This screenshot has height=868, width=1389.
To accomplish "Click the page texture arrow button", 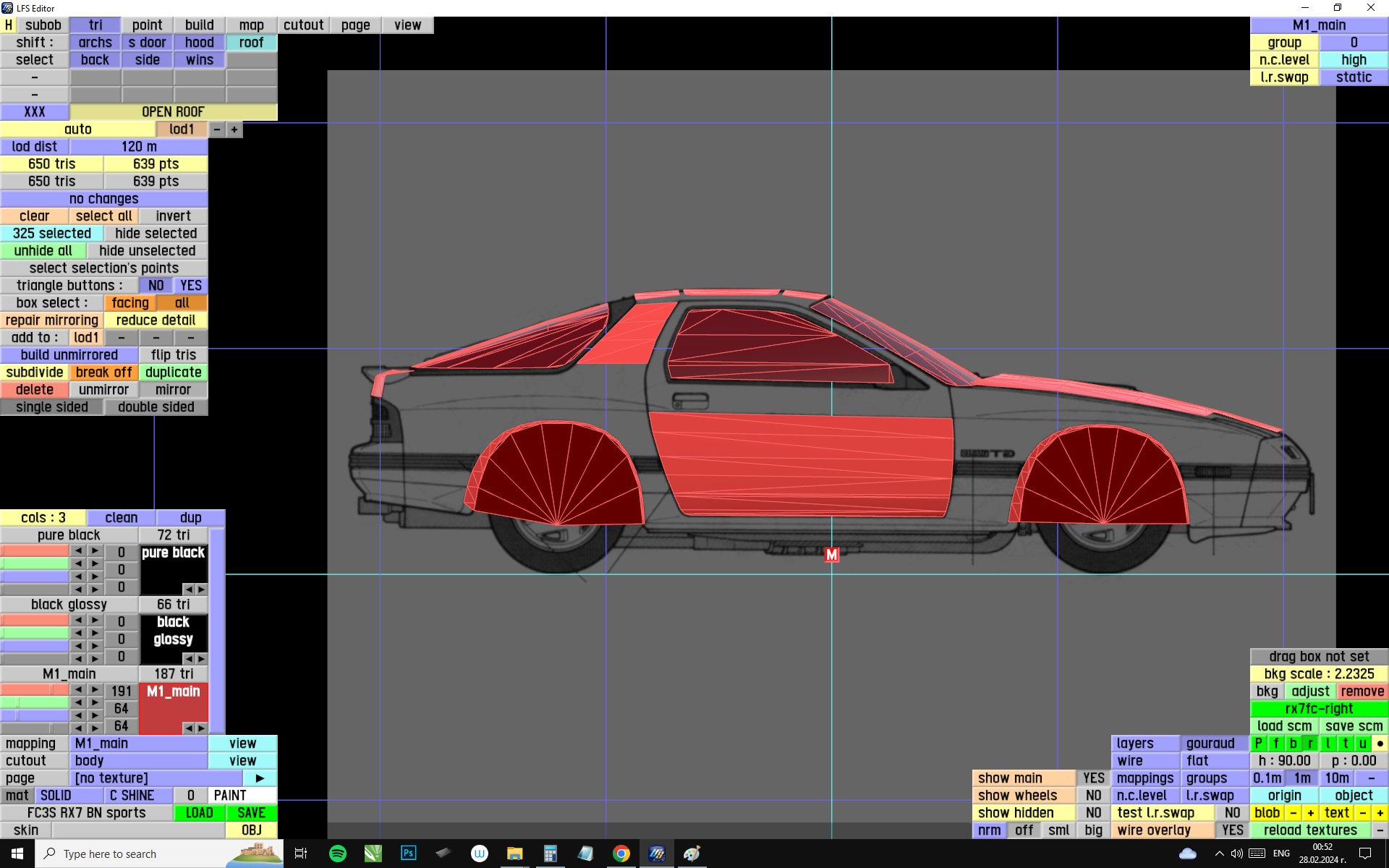I will coord(260,778).
